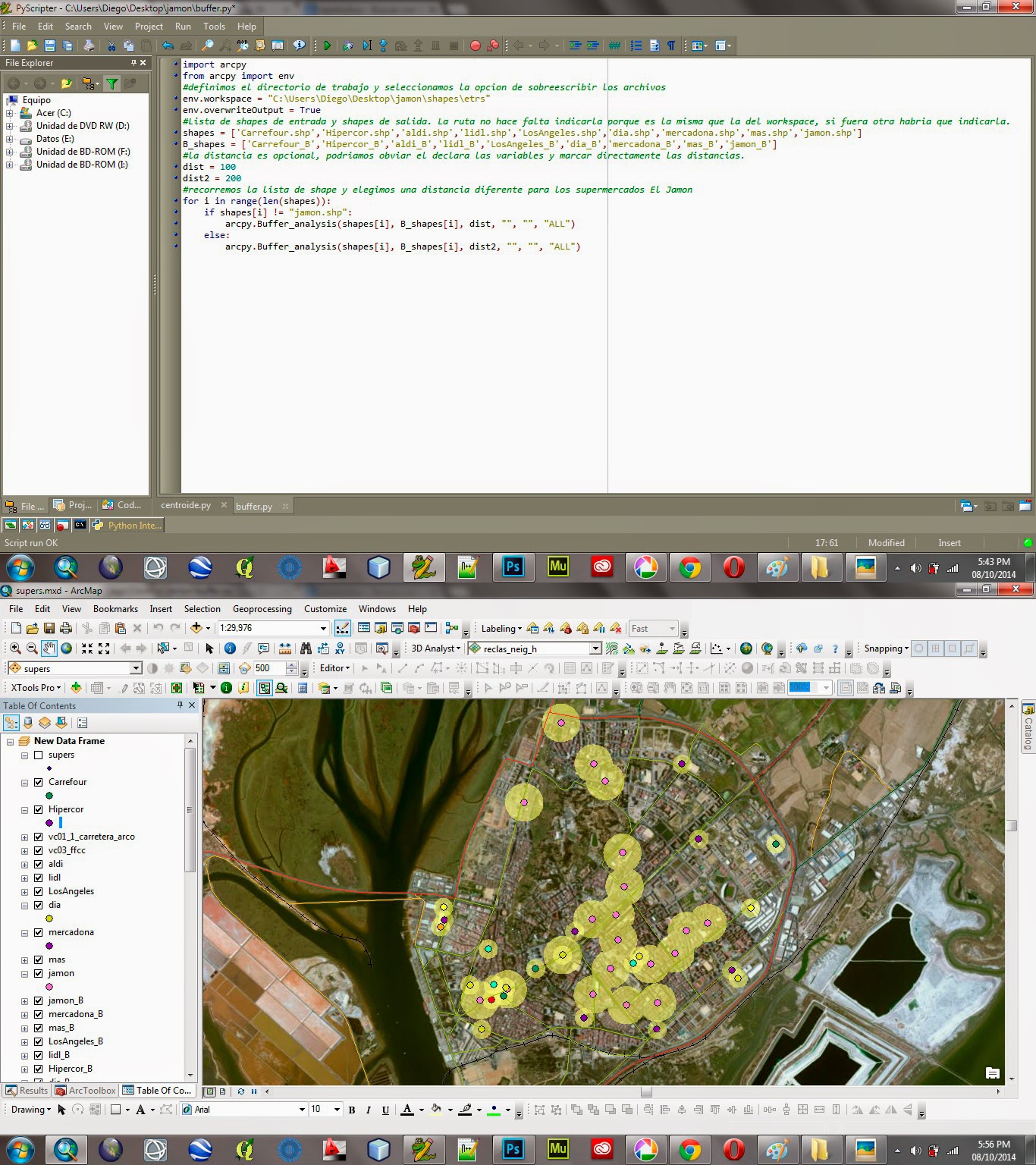Run the script with PyScripter's green play button
Screen dimensions: 1036x1165
(x=327, y=46)
